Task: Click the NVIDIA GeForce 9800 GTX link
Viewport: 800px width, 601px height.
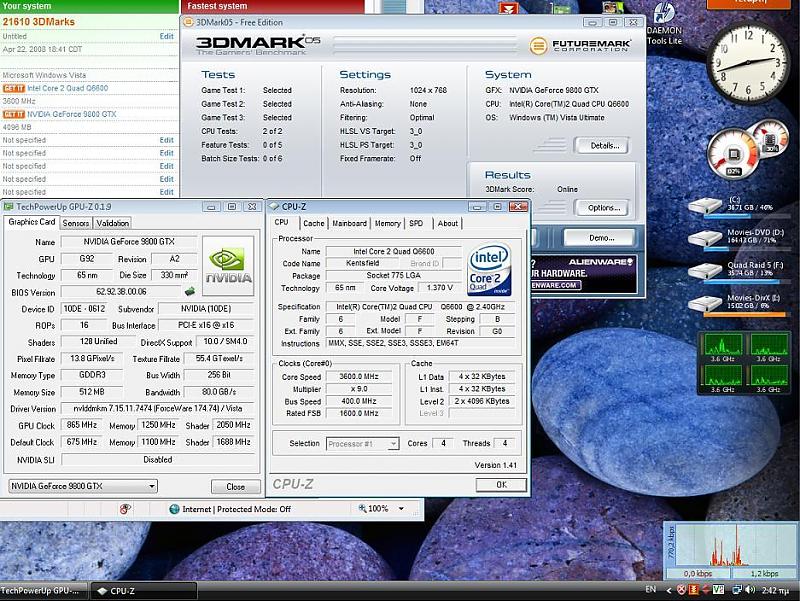Action: 71,114
